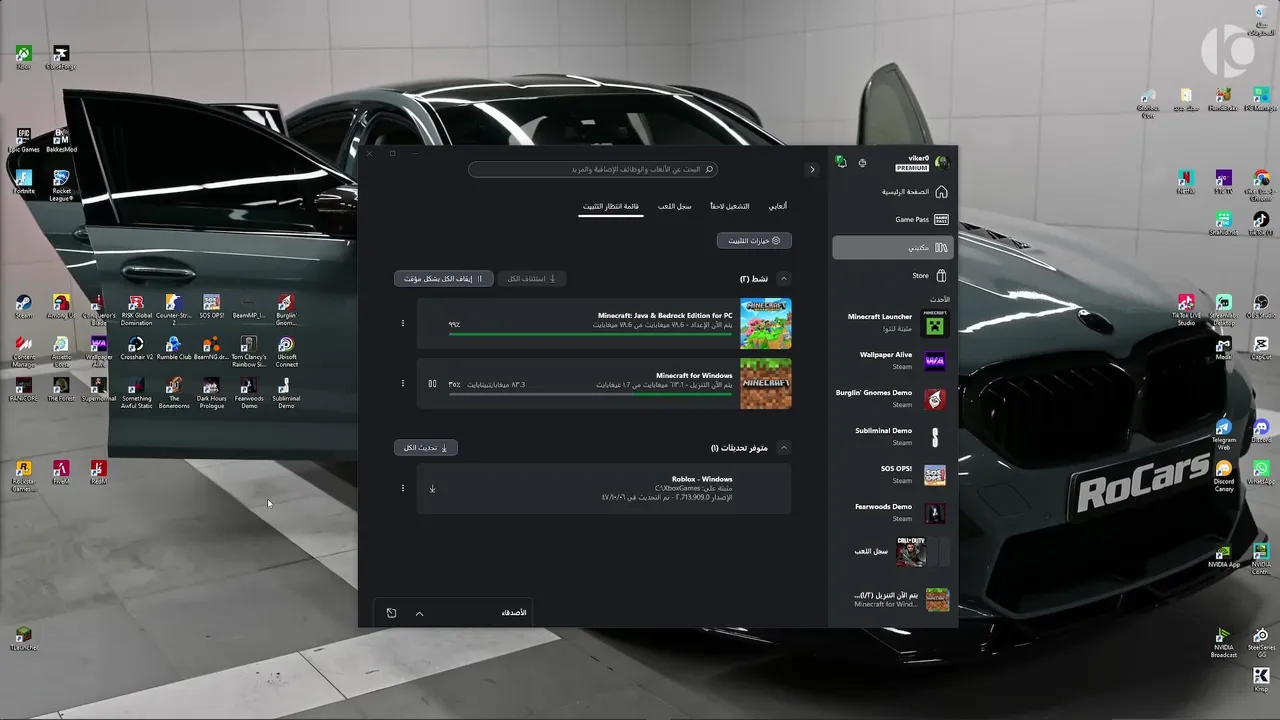Open RISK Global Domination desktop shortcut
The image size is (1280, 720).
coord(136,310)
